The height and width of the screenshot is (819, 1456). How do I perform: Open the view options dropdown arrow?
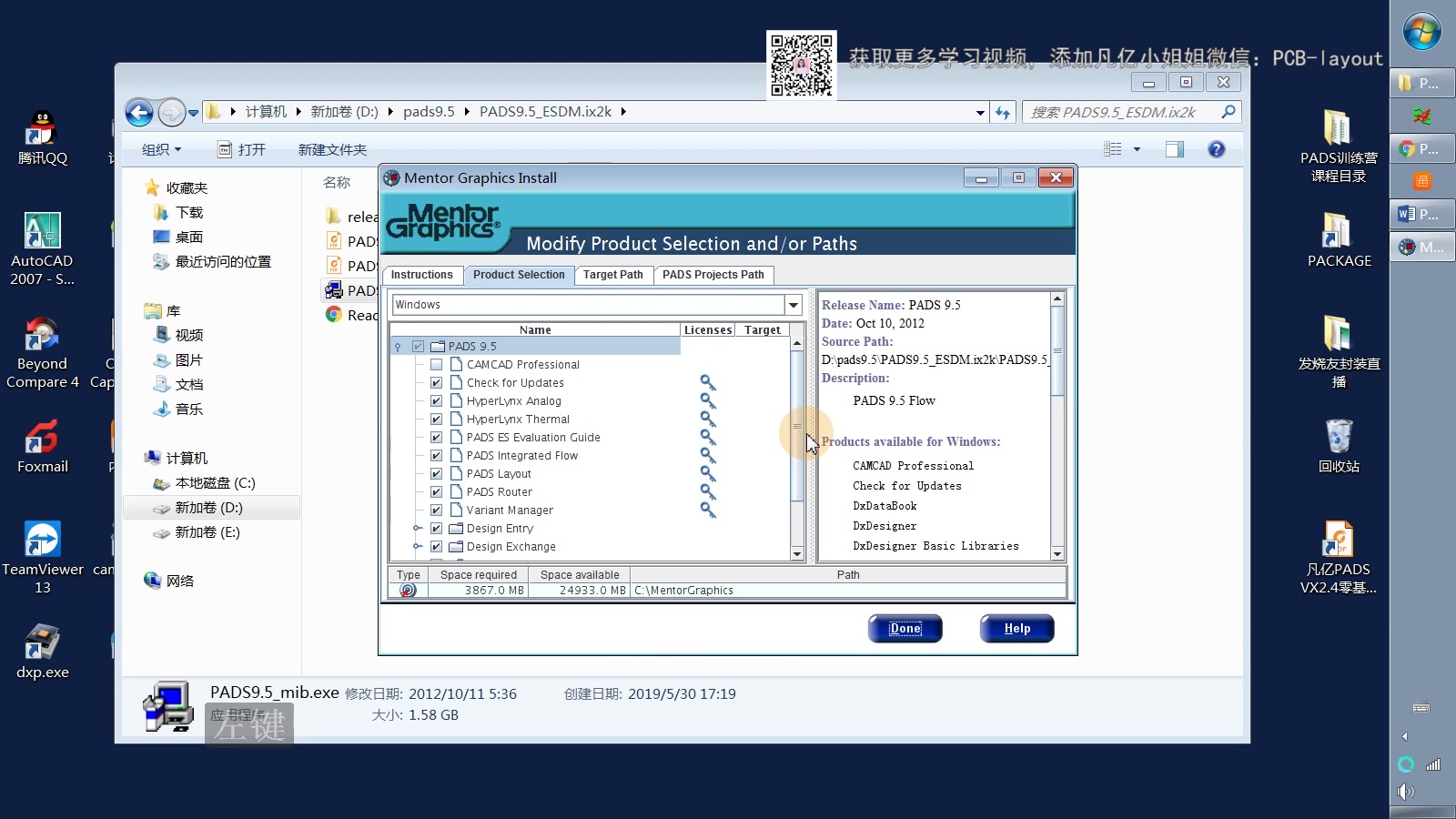coord(1137,149)
